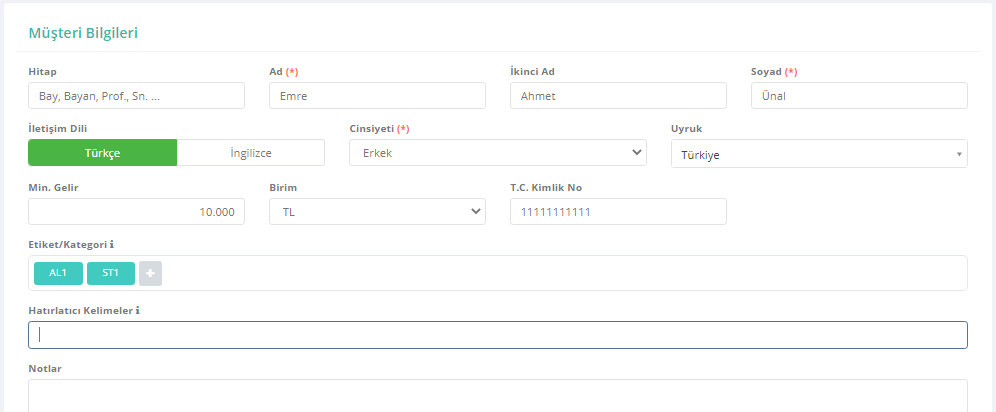Focus the Hatırlatıcı Kelimeler text field
Image resolution: width=996 pixels, height=412 pixels.
(x=498, y=335)
